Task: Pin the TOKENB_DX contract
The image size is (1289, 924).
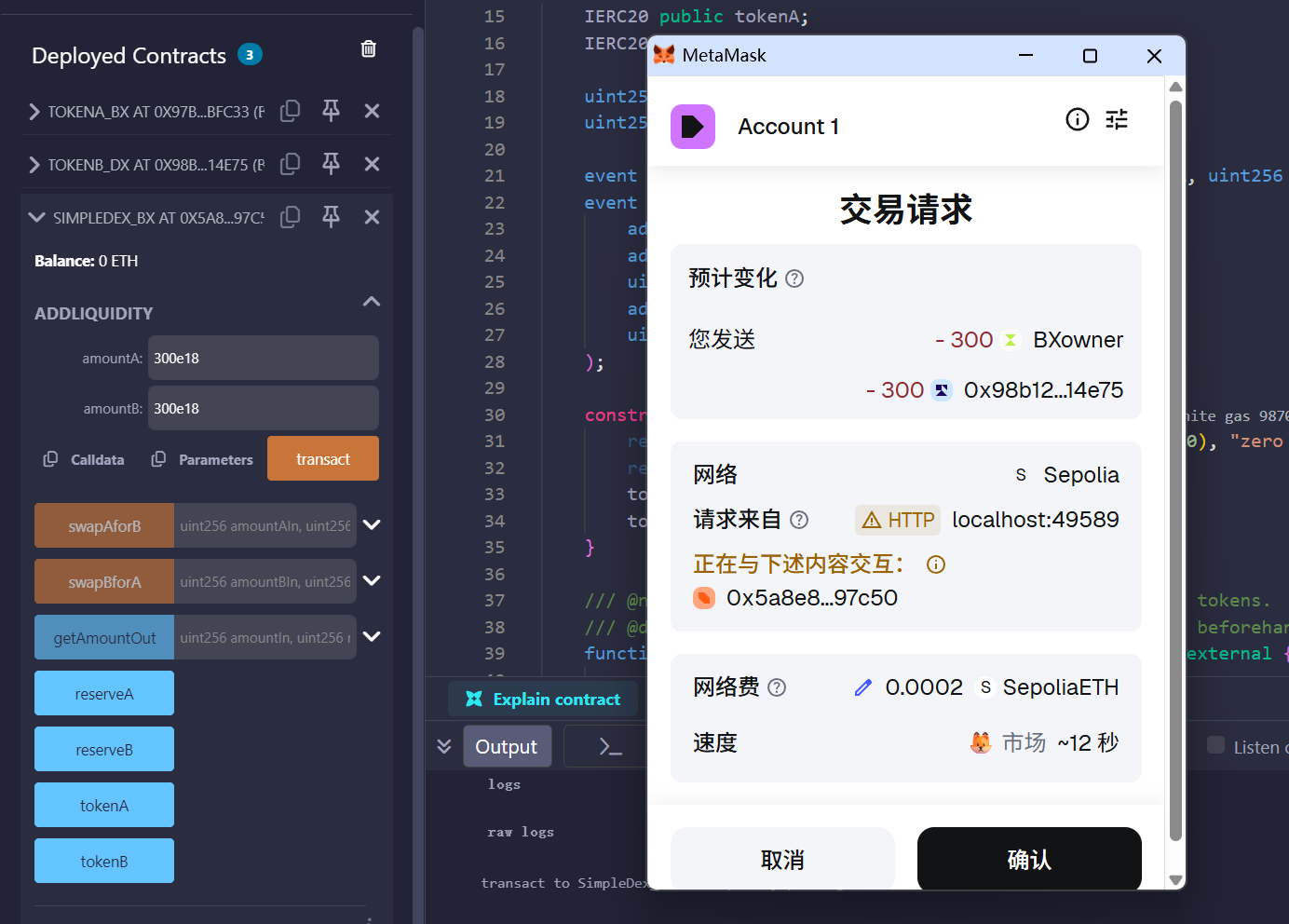Action: click(331, 164)
